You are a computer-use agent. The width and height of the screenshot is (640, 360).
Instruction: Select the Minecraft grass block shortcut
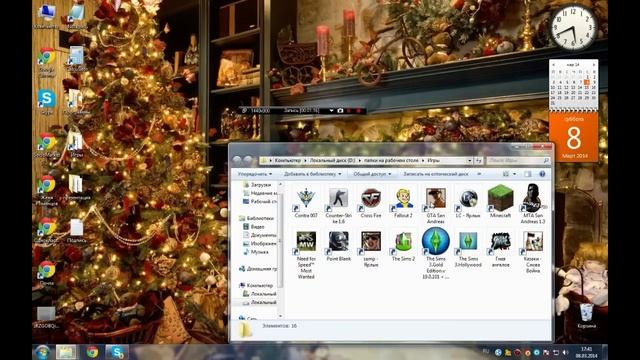(500, 201)
